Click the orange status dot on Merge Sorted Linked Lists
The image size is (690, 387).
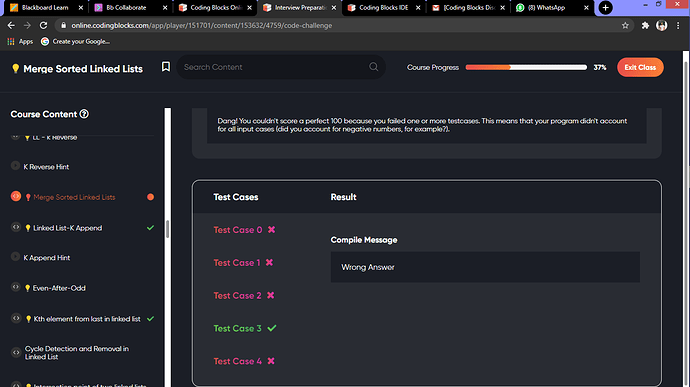click(x=150, y=197)
